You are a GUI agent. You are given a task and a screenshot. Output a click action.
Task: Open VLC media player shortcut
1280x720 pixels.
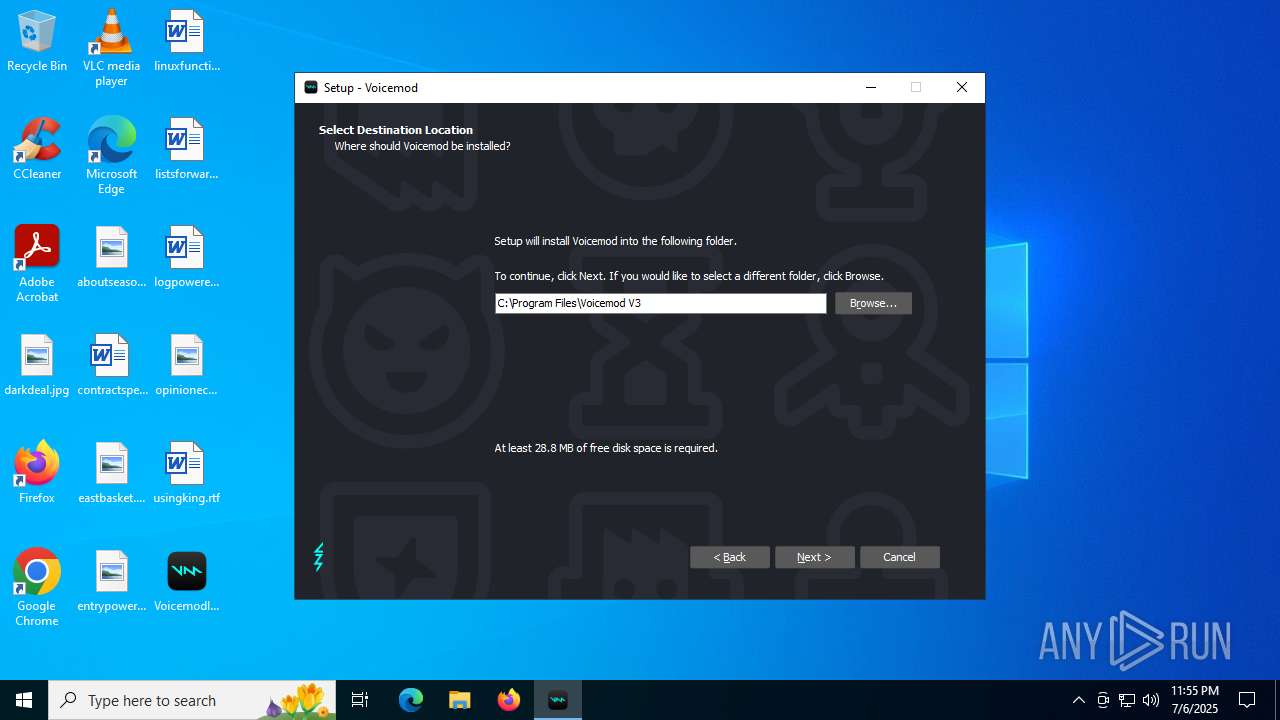111,48
